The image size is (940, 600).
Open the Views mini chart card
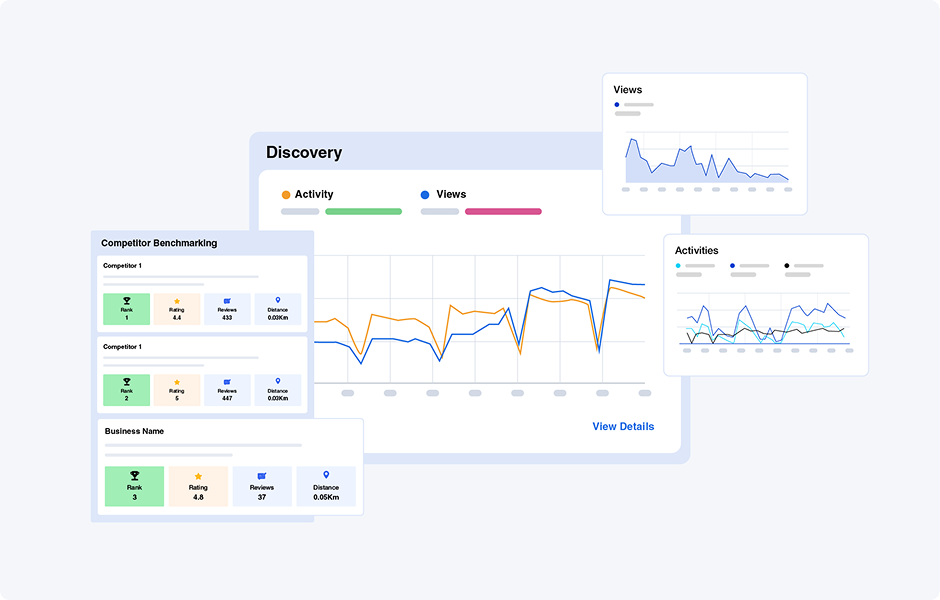tap(704, 143)
